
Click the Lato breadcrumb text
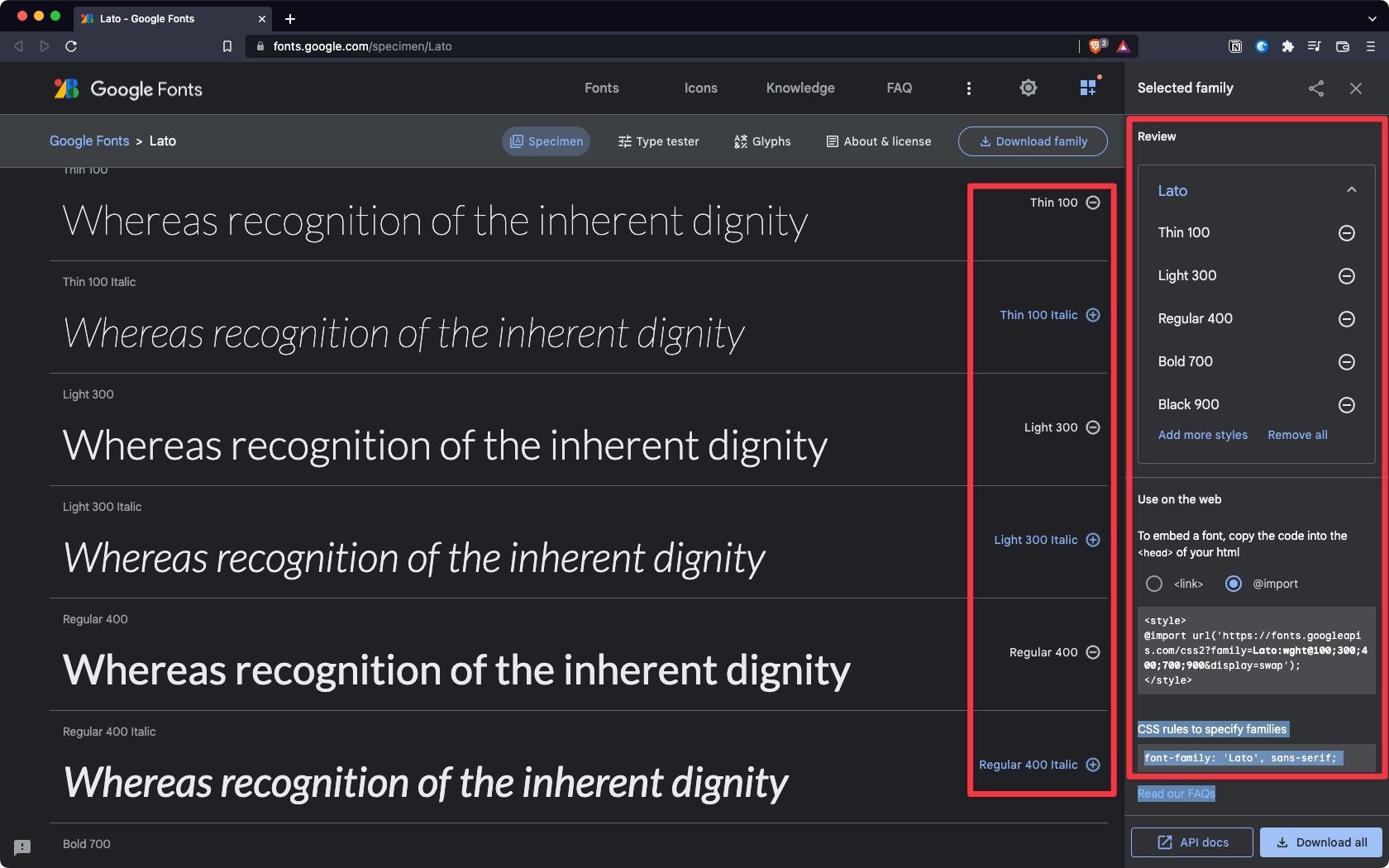click(x=163, y=141)
